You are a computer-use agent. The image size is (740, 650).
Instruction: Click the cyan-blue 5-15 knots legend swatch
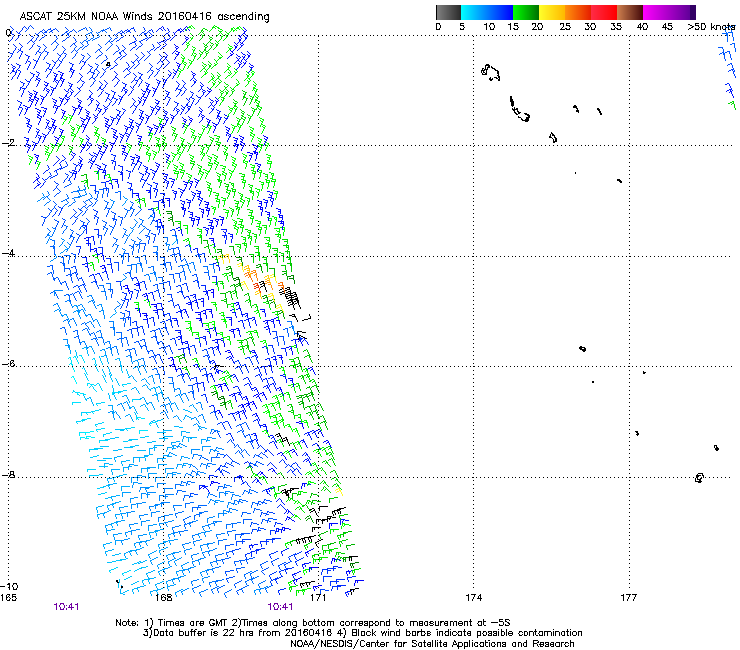coord(487,12)
